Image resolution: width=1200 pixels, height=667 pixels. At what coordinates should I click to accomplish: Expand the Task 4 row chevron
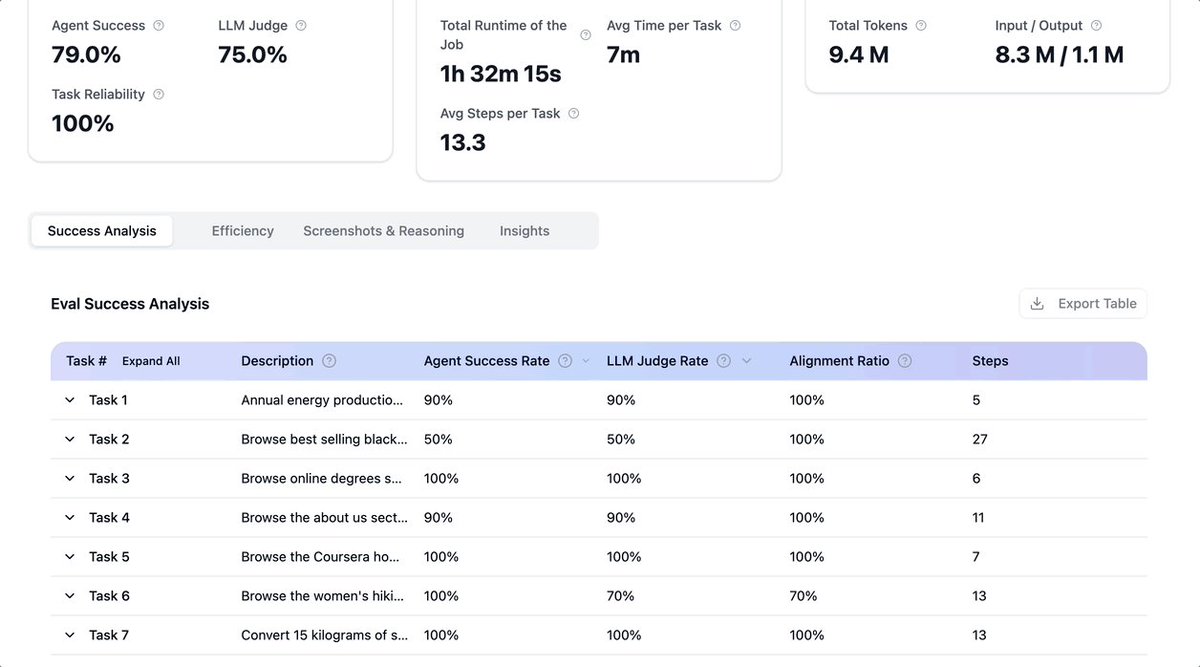coord(70,518)
